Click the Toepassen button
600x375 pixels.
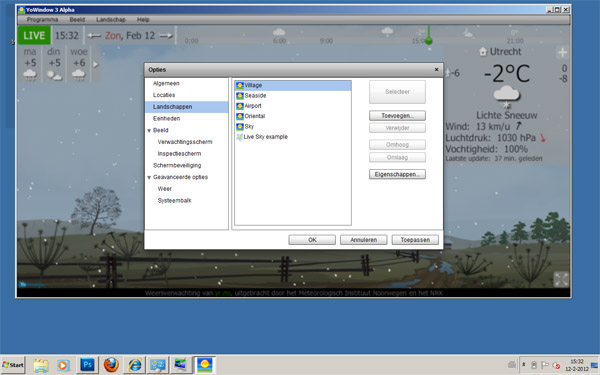[415, 240]
